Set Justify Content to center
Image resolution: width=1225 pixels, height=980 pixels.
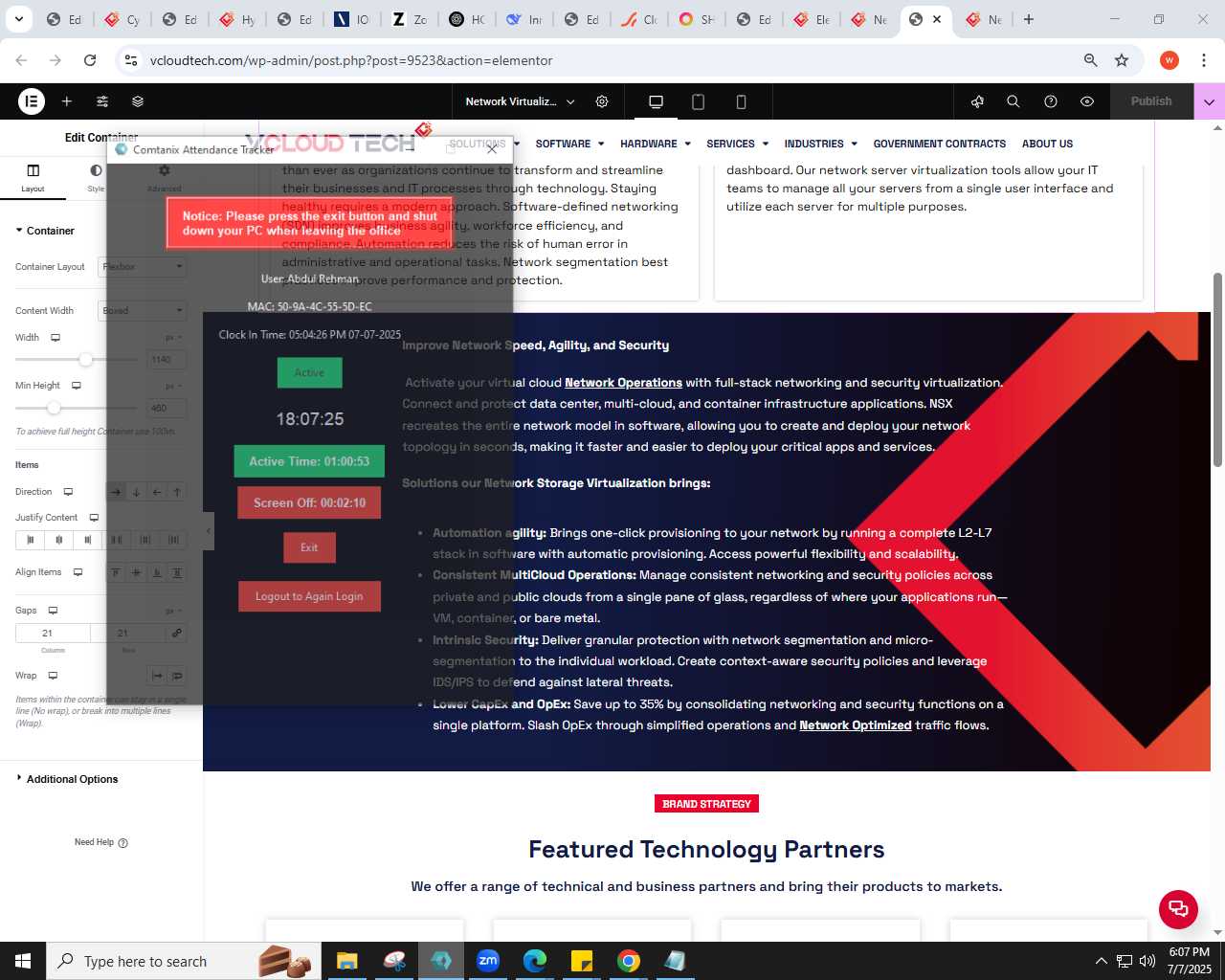pyautogui.click(x=58, y=540)
